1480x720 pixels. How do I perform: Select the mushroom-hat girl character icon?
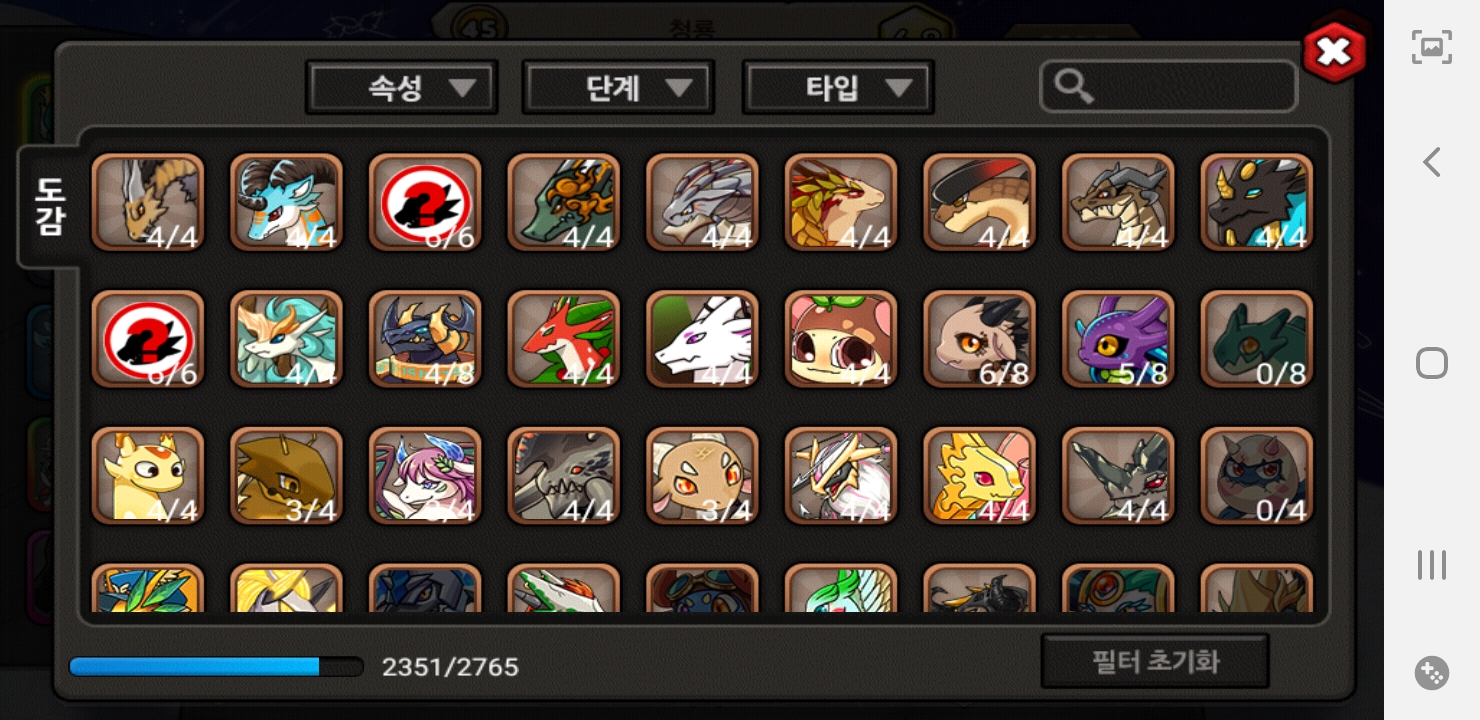click(x=841, y=339)
